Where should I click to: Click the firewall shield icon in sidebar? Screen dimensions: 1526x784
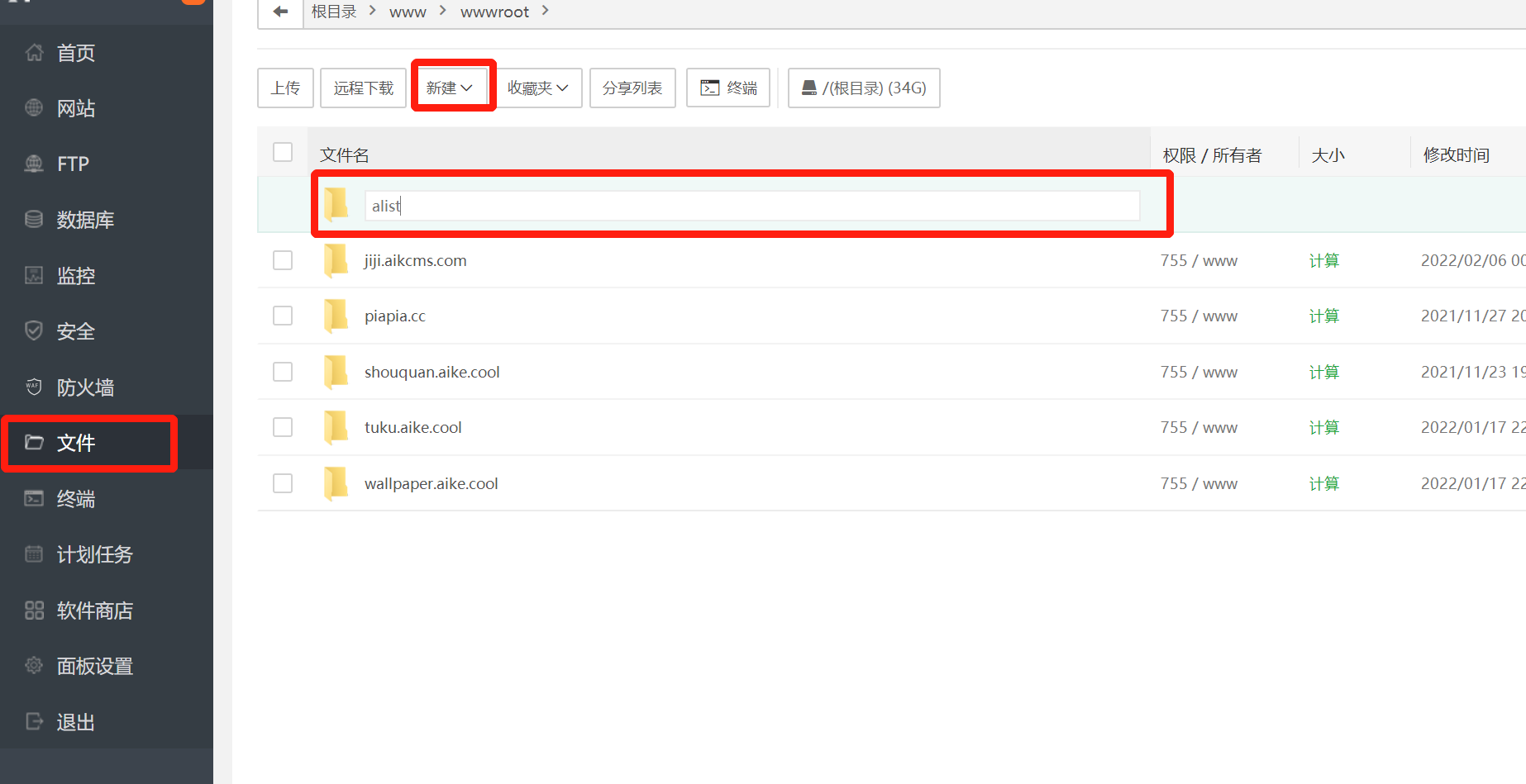pos(34,387)
